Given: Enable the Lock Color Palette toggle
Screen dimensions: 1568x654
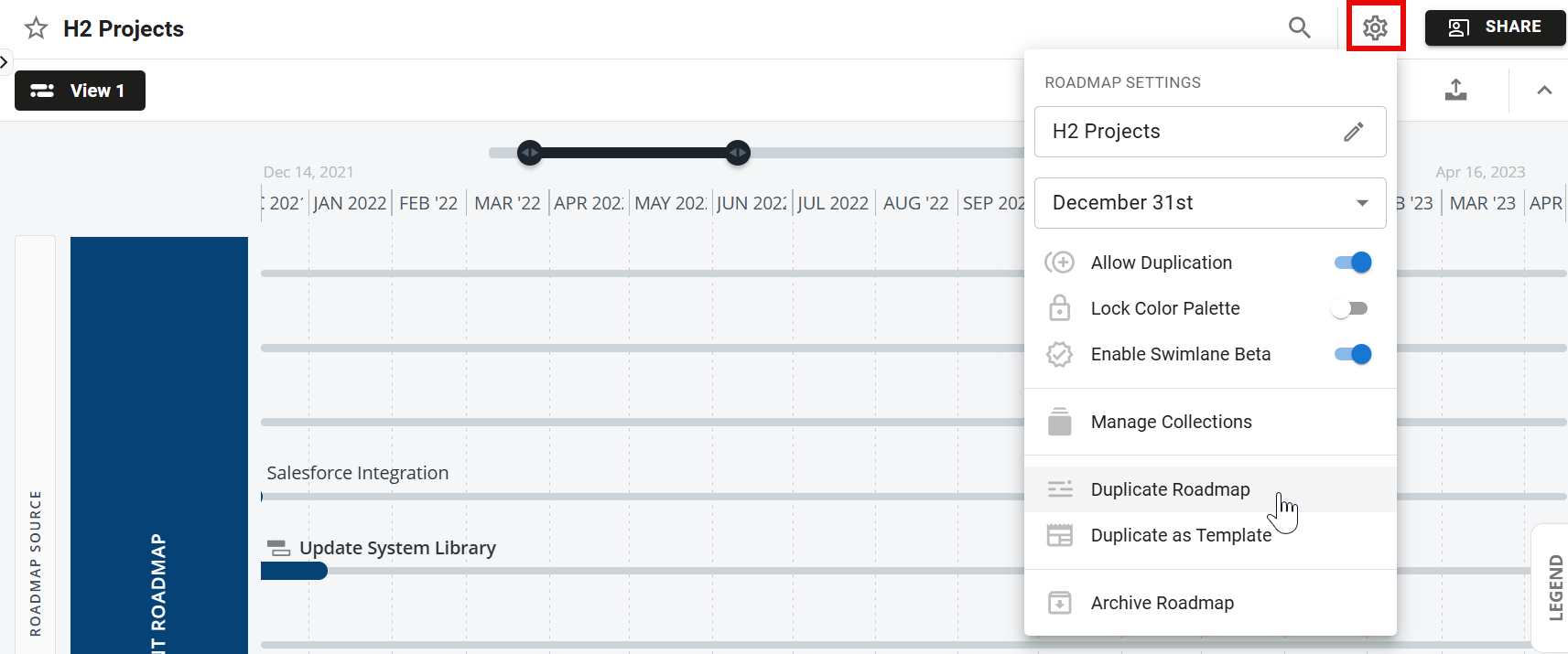Looking at the screenshot, I should pos(1350,308).
